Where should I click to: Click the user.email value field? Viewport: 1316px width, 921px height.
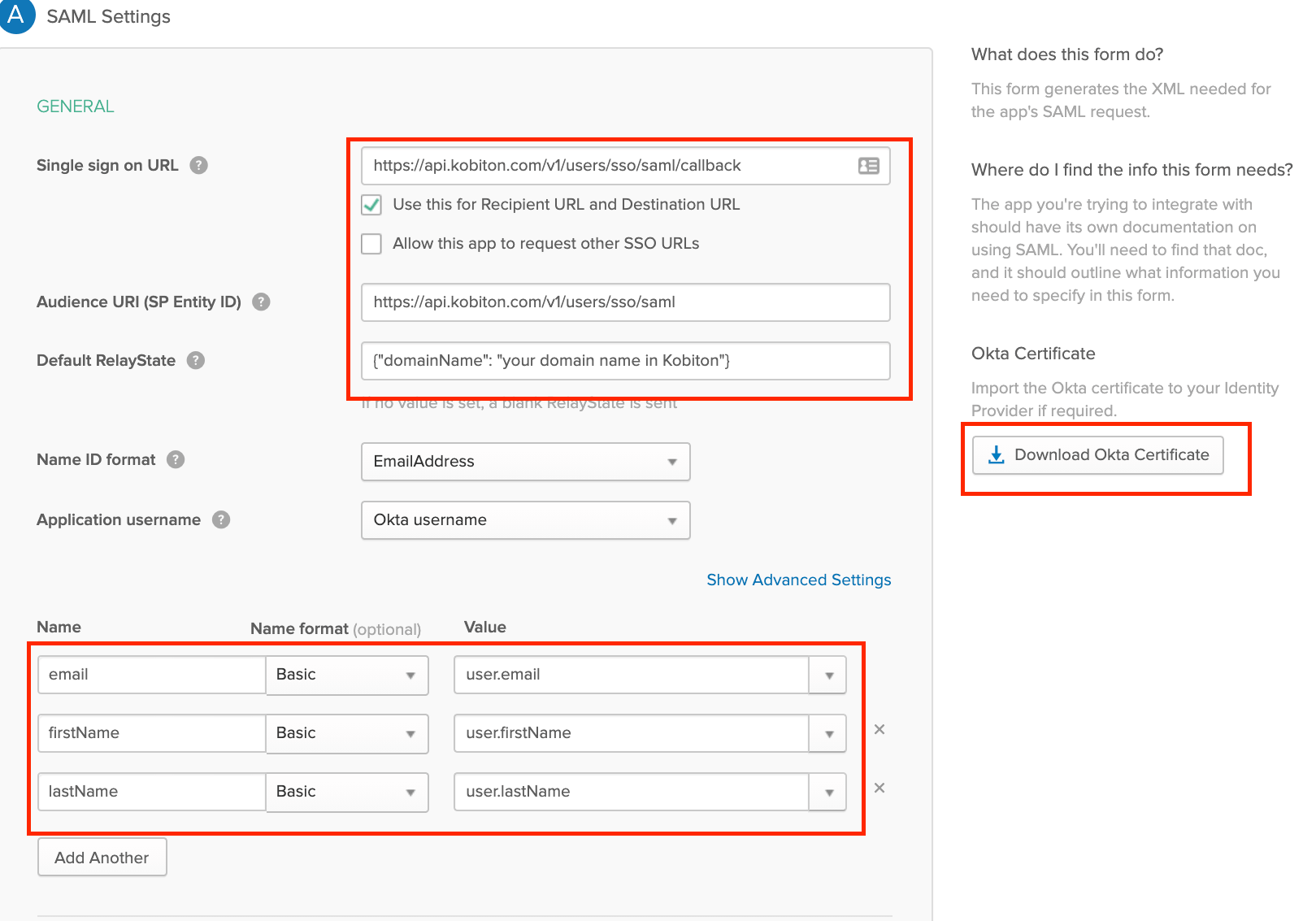(x=632, y=676)
